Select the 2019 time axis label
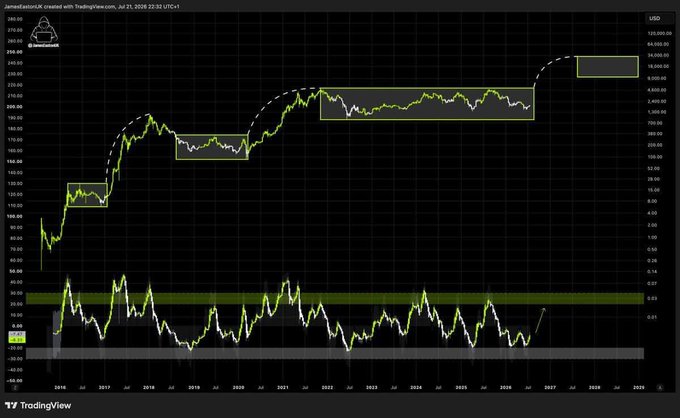680x418 pixels. (x=193, y=387)
